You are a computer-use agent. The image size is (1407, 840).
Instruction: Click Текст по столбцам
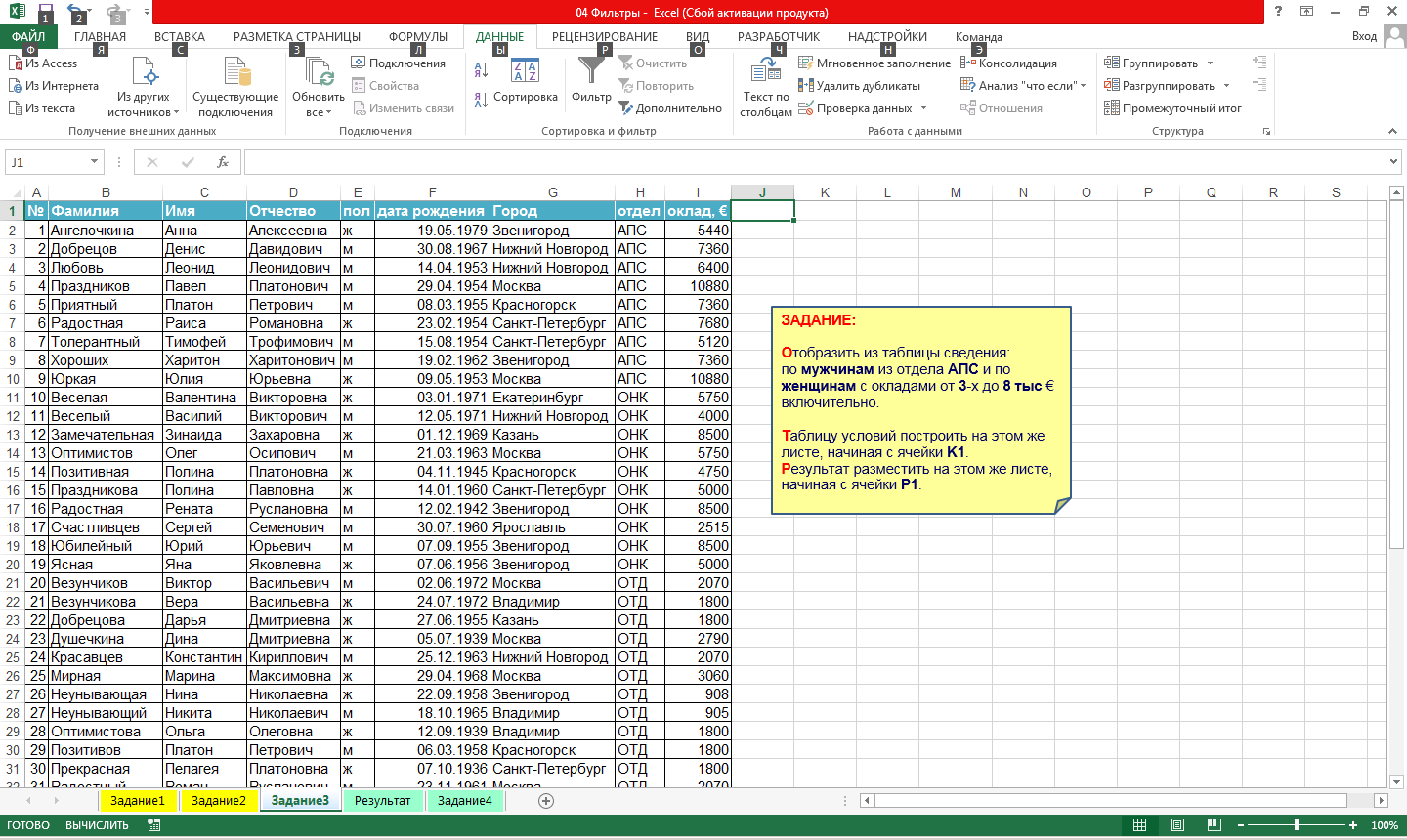click(x=766, y=87)
